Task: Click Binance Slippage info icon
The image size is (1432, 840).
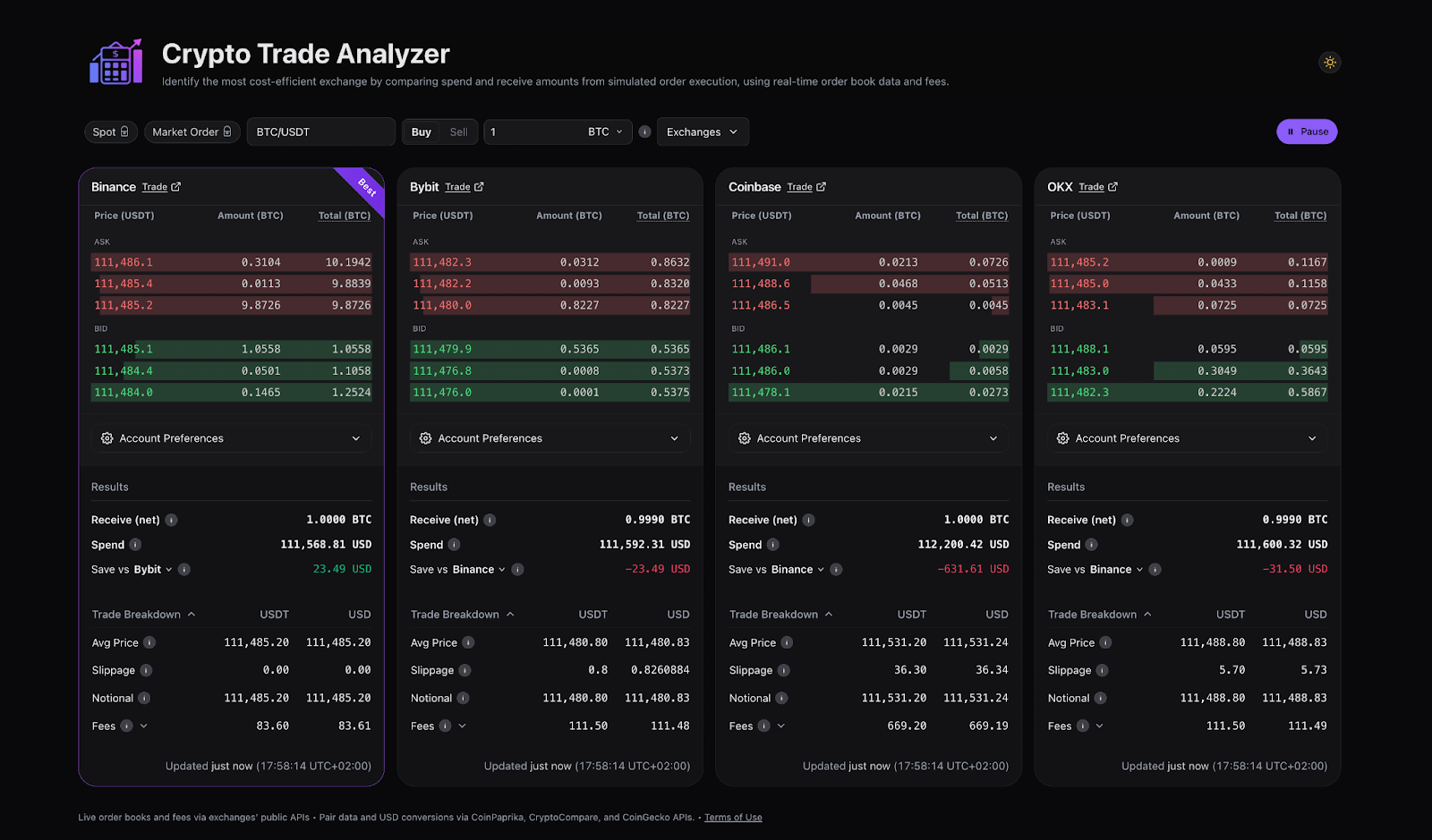Action: coord(146,670)
